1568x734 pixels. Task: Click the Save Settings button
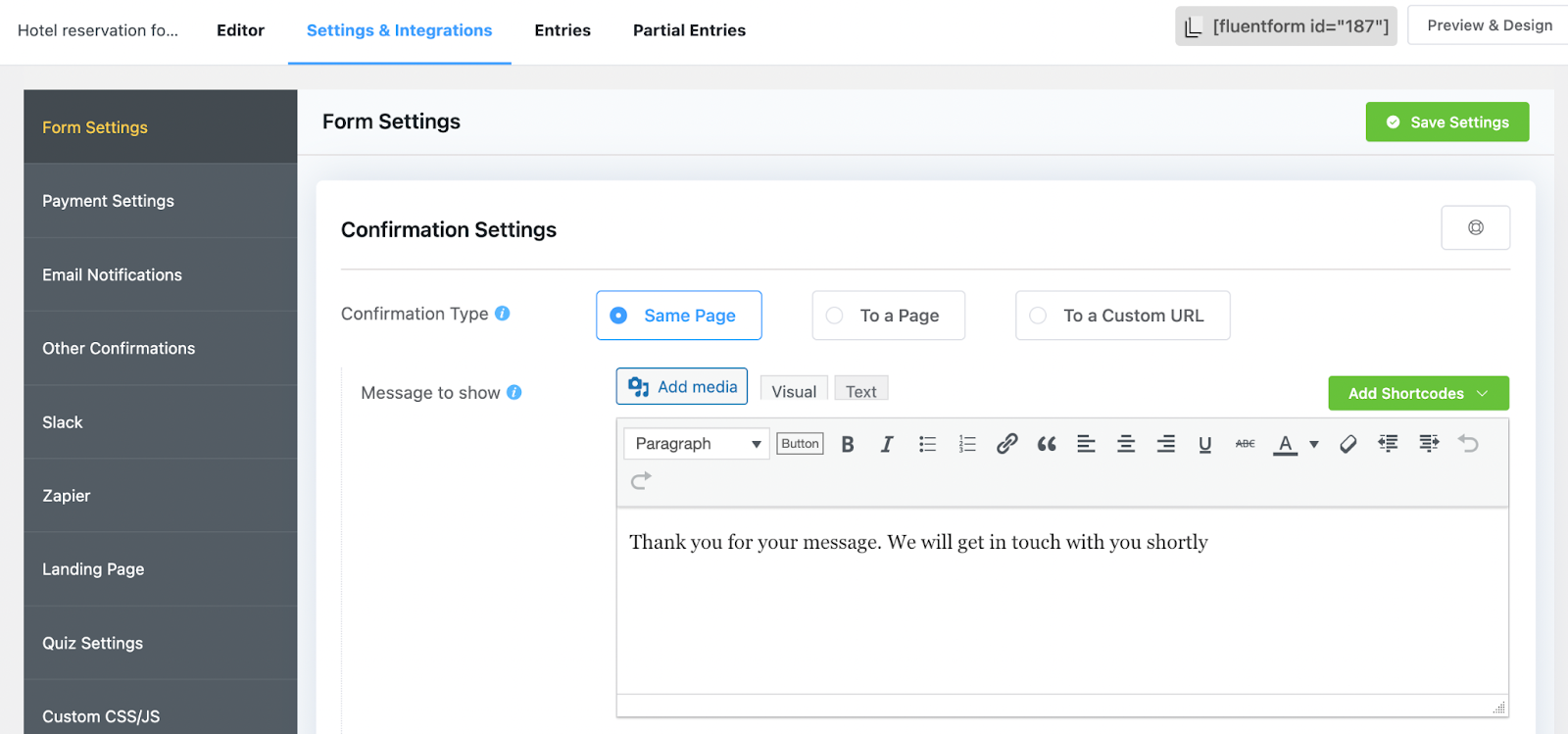[x=1446, y=122]
